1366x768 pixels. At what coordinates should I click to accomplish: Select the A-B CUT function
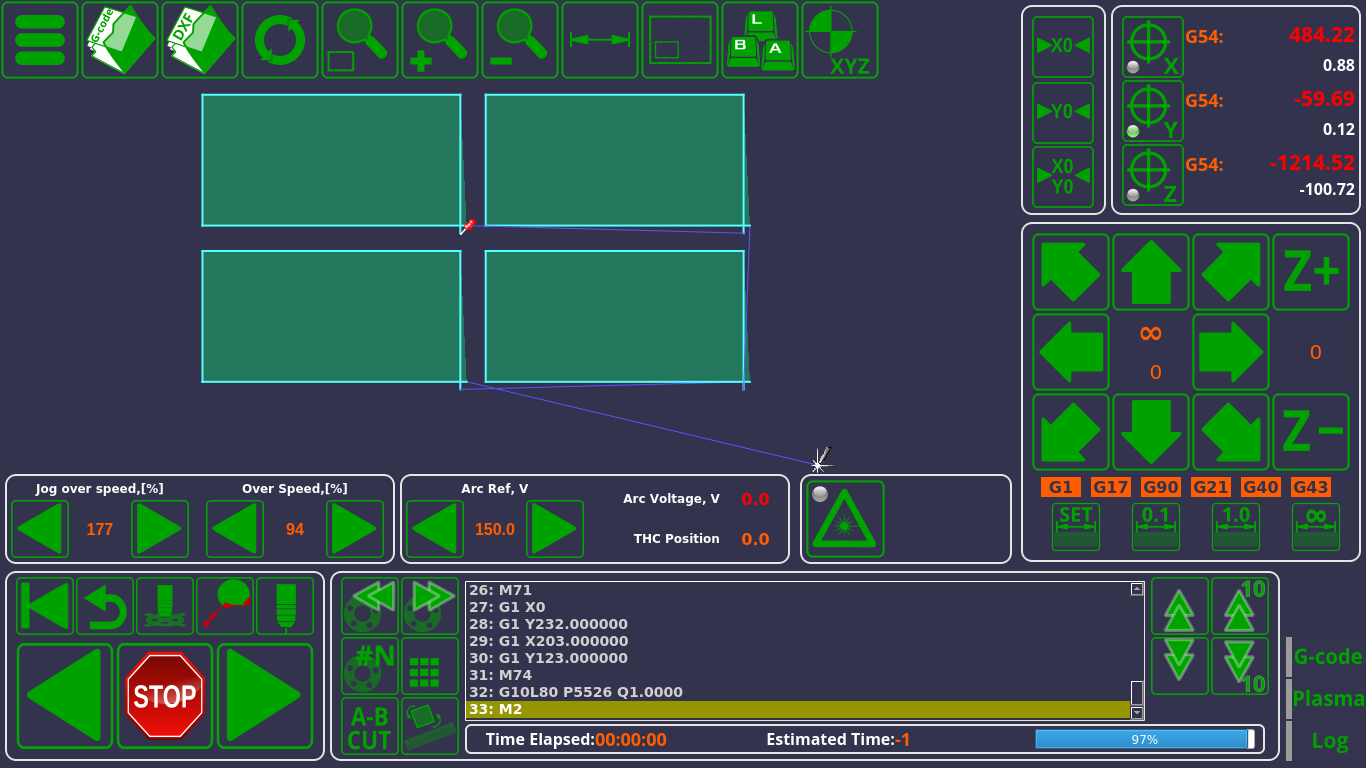[x=369, y=725]
